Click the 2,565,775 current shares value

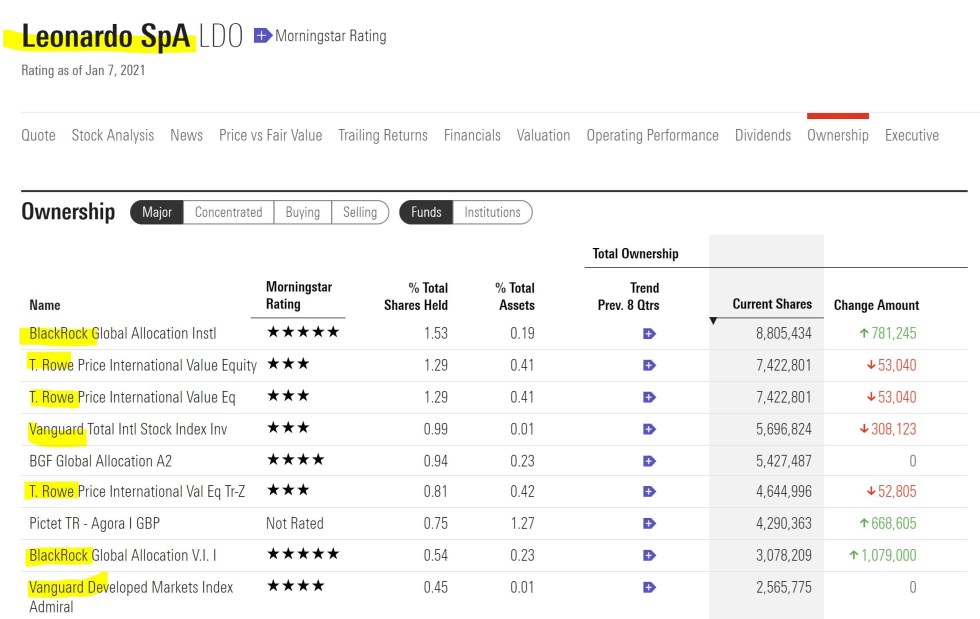click(x=784, y=587)
